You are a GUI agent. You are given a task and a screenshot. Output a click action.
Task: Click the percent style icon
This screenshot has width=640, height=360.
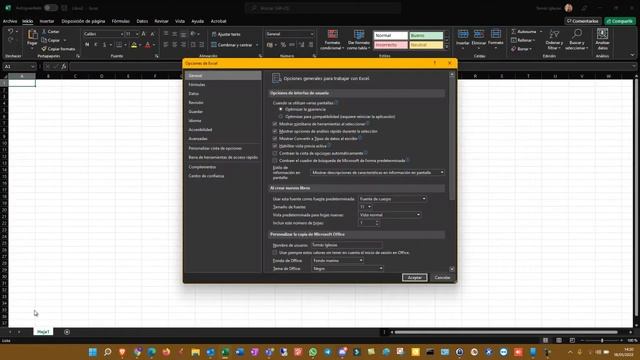tap(283, 45)
